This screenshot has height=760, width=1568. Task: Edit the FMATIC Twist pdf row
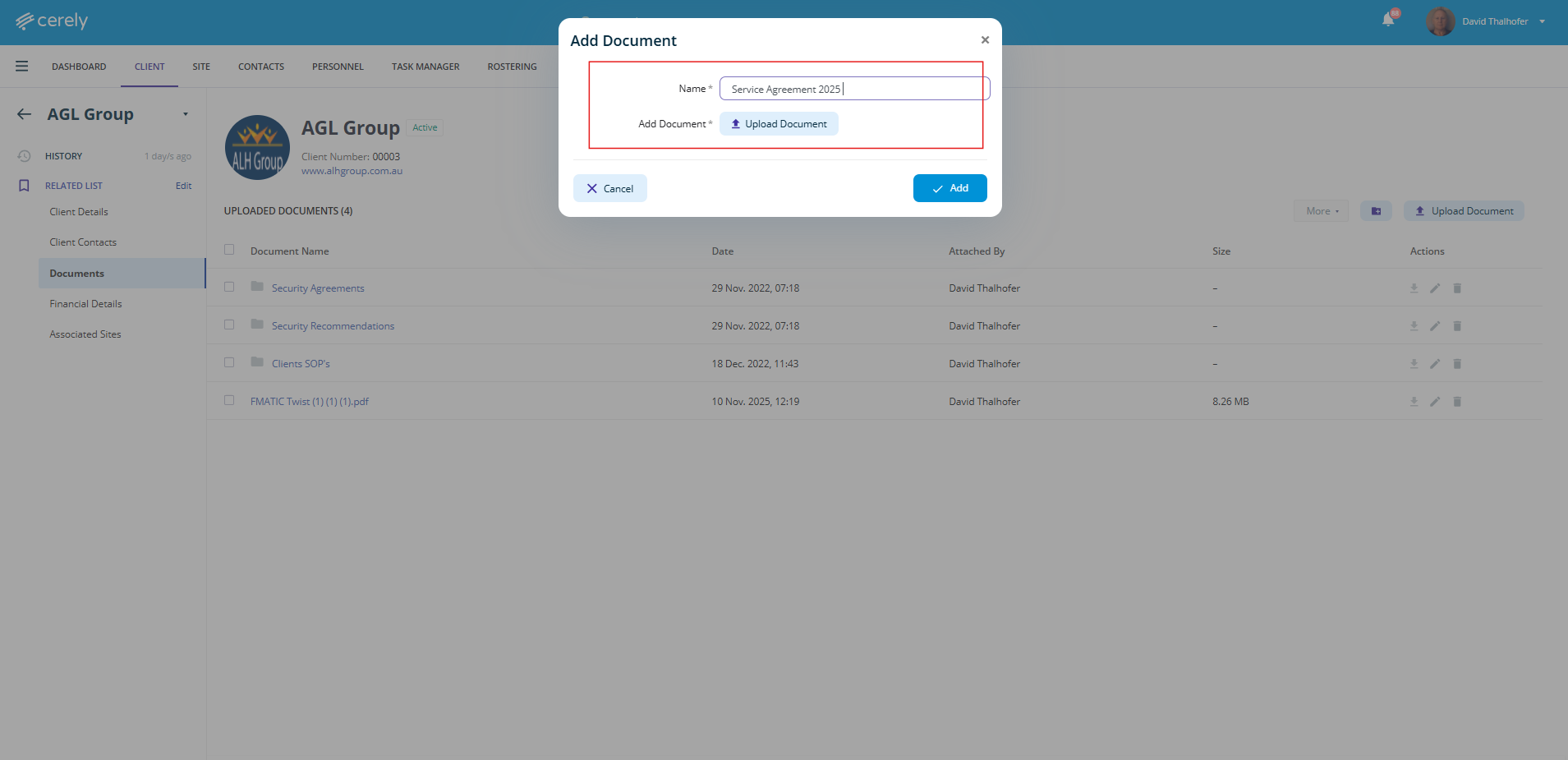tap(1435, 402)
